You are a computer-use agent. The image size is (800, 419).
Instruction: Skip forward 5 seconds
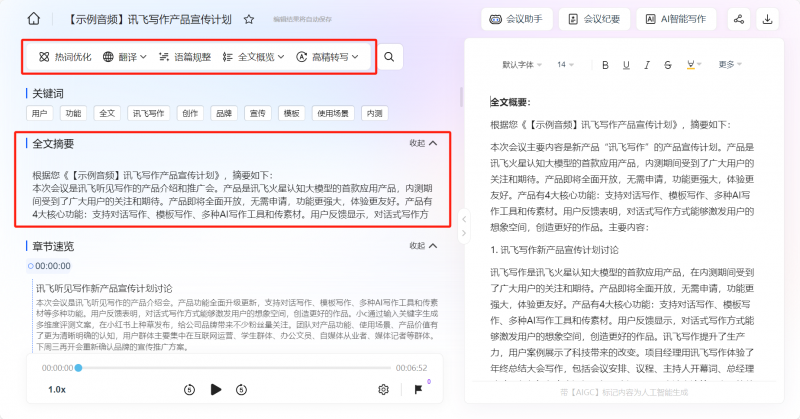click(241, 390)
